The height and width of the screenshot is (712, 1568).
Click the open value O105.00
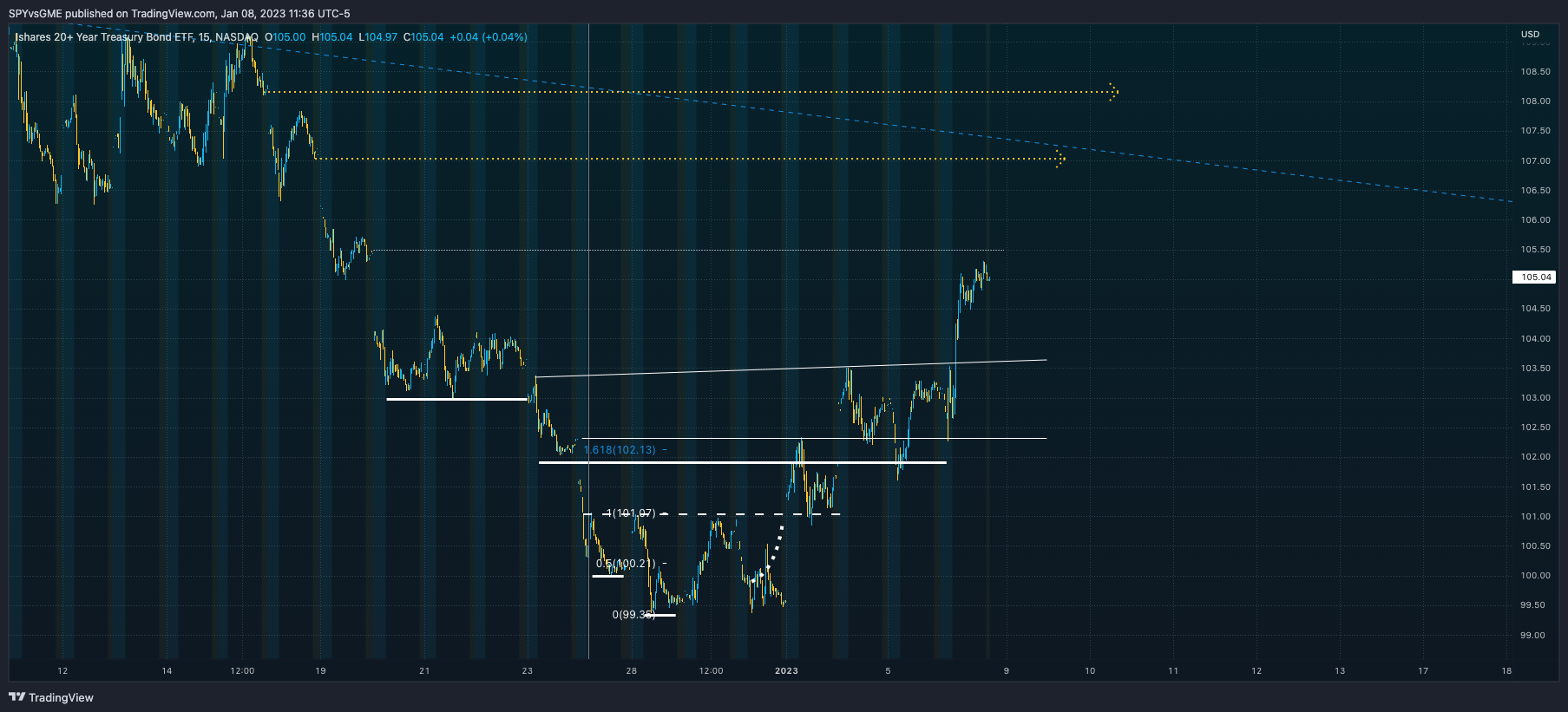(285, 37)
